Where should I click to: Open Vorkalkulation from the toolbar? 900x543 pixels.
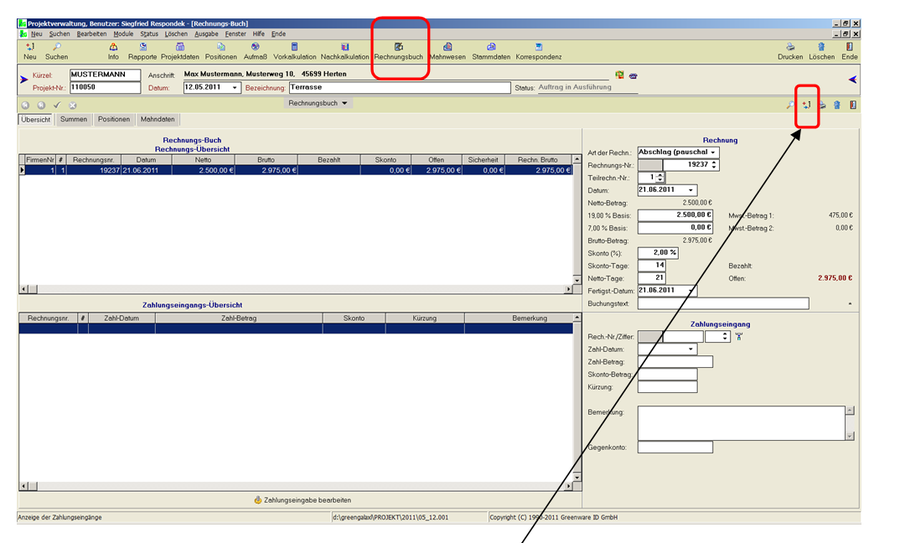[x=295, y=50]
